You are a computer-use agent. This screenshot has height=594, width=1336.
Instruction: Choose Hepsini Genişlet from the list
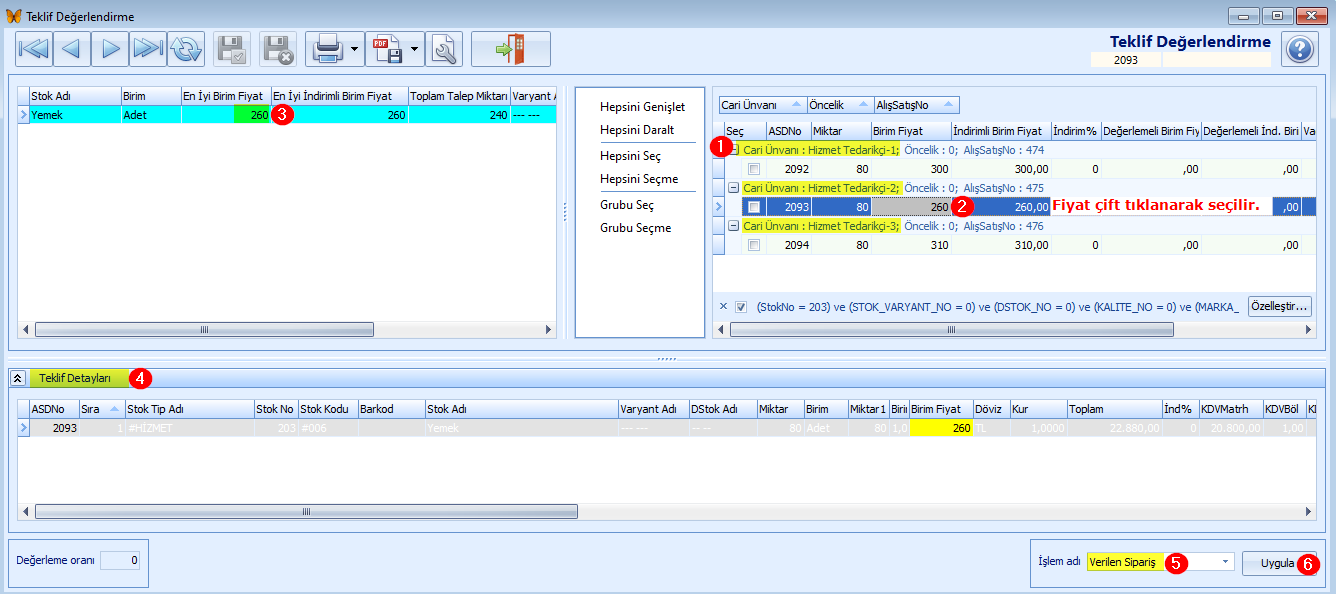pyautogui.click(x=642, y=107)
